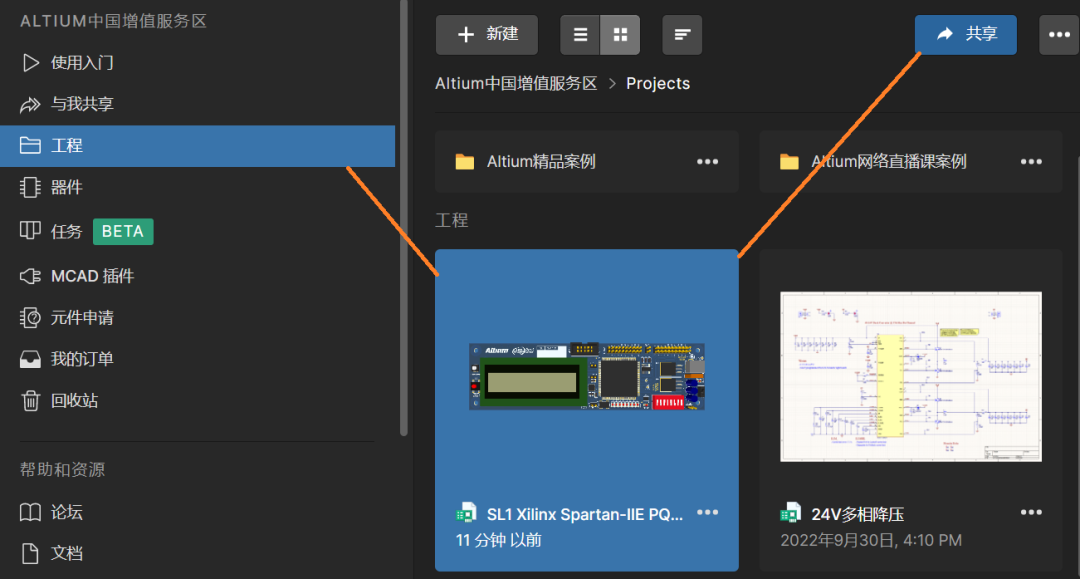Open more options for Altium网络直播课案例 folder
Image resolution: width=1080 pixels, height=579 pixels.
[x=1031, y=162]
